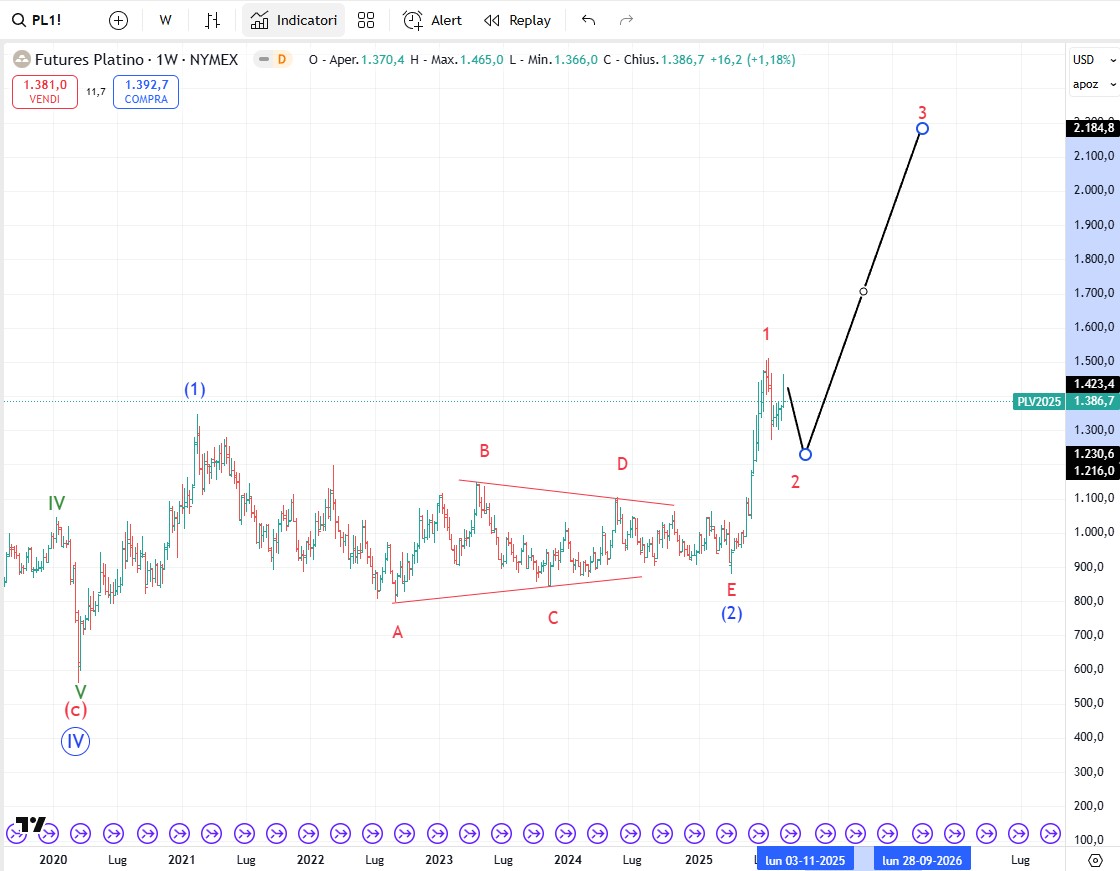Select blue circle endpoint at wave 3

tap(922, 128)
